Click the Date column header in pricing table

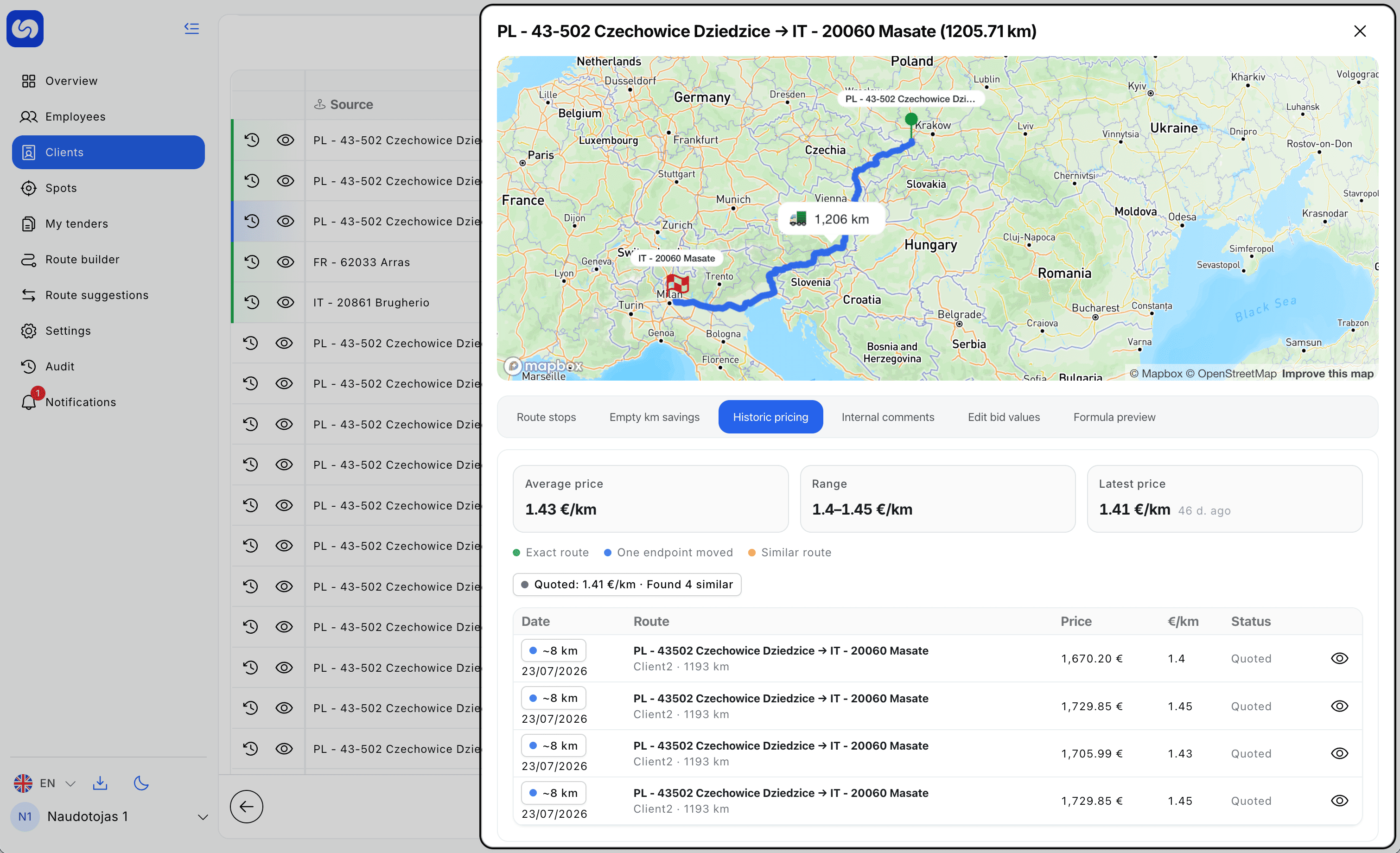click(536, 621)
